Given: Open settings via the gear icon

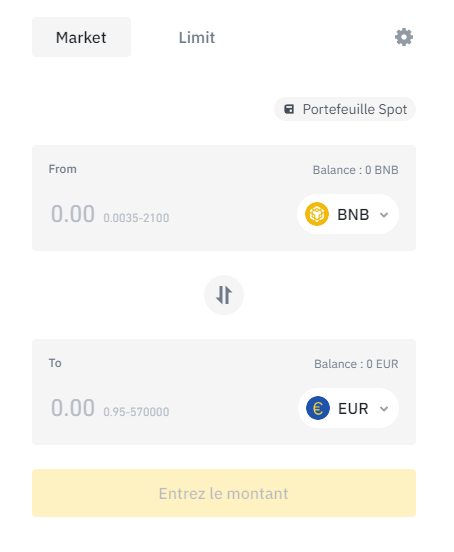Looking at the screenshot, I should point(404,37).
